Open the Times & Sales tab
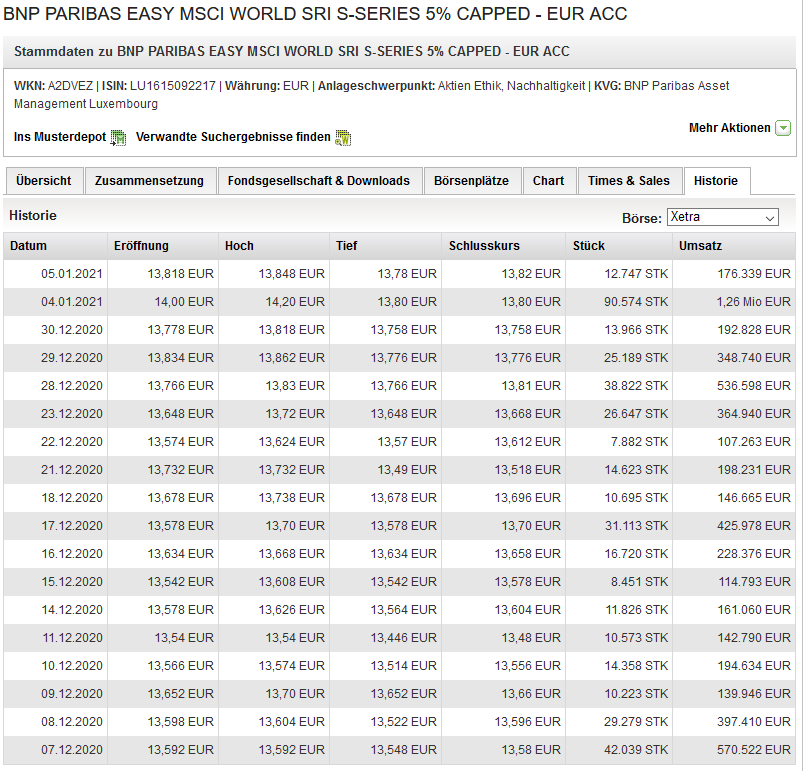The height and width of the screenshot is (771, 803). [629, 181]
